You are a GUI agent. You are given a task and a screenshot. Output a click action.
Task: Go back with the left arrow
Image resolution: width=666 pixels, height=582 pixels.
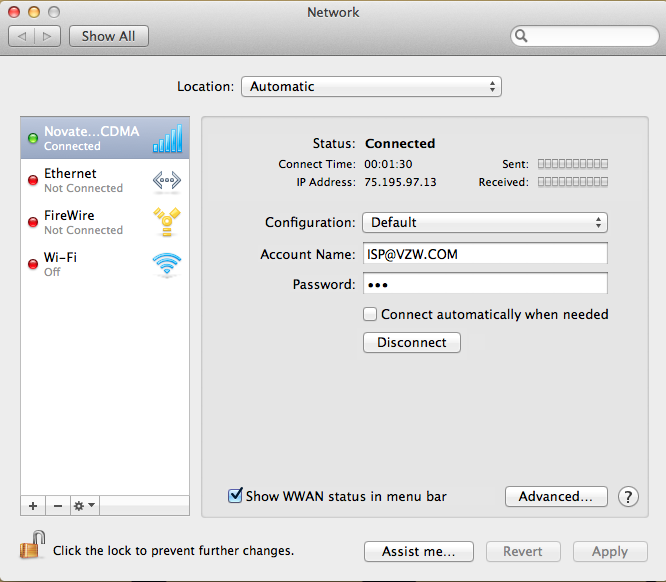click(22, 37)
